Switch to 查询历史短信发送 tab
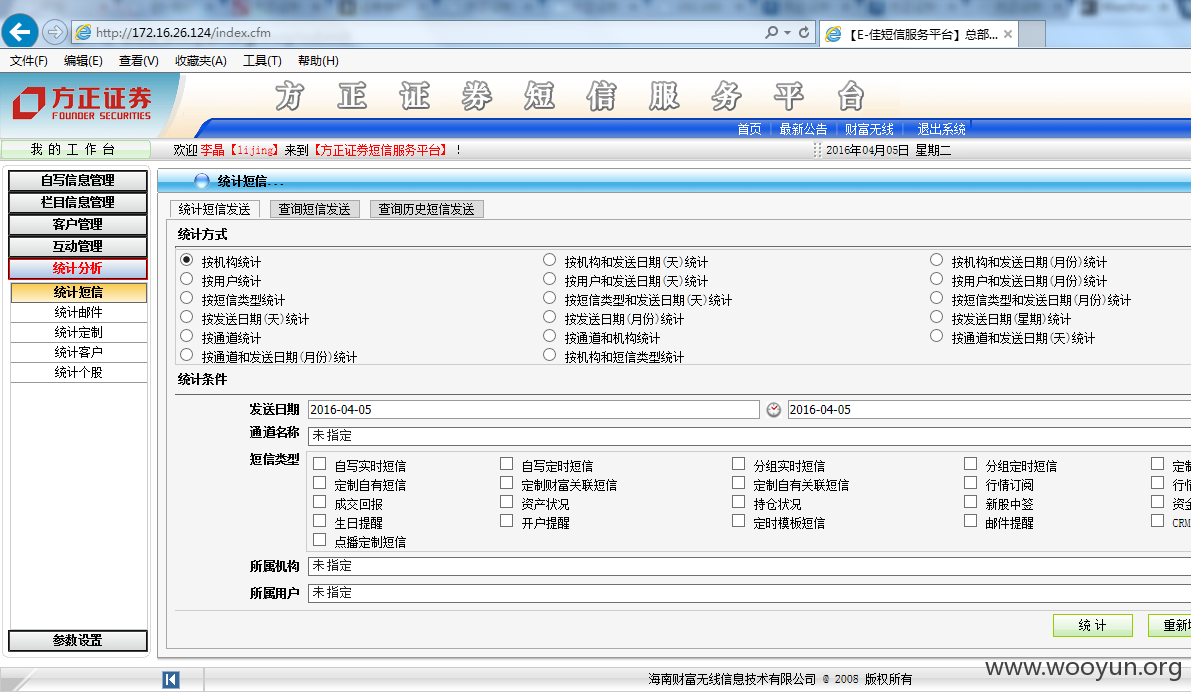This screenshot has height=696, width=1191. (x=427, y=210)
